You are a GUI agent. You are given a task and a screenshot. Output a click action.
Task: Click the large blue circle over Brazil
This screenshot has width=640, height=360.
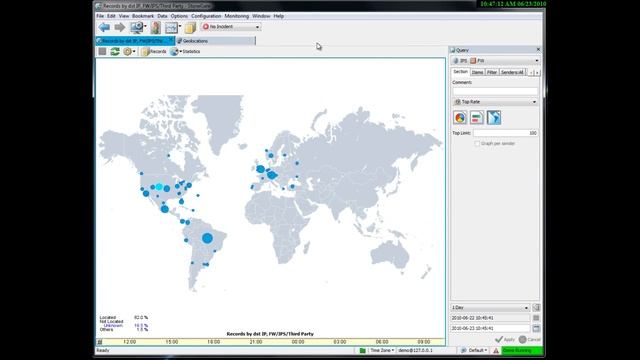pyautogui.click(x=207, y=238)
